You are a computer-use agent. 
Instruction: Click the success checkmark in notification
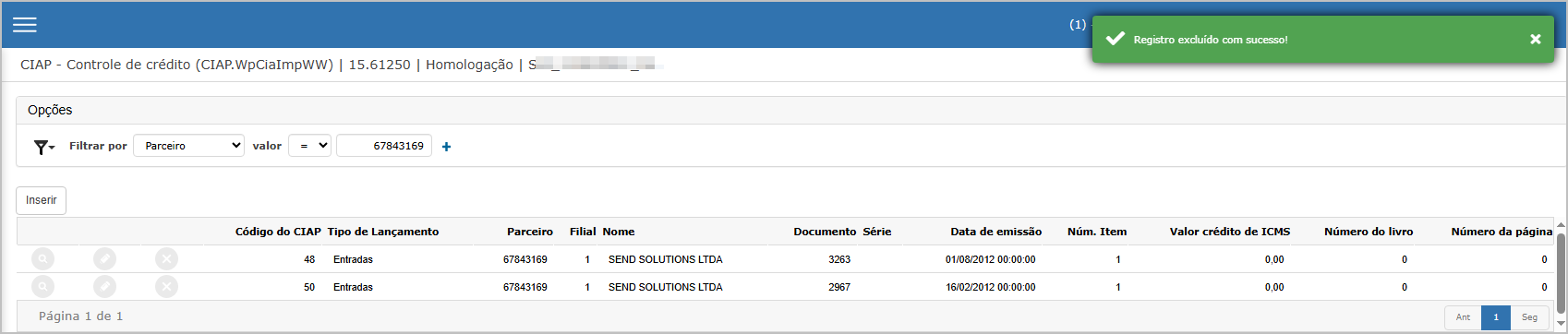coord(1116,39)
